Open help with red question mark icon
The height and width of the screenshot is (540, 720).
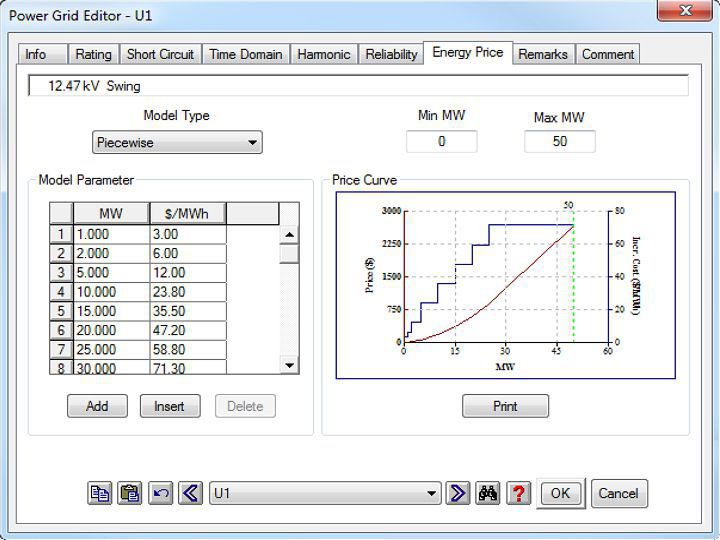[518, 493]
